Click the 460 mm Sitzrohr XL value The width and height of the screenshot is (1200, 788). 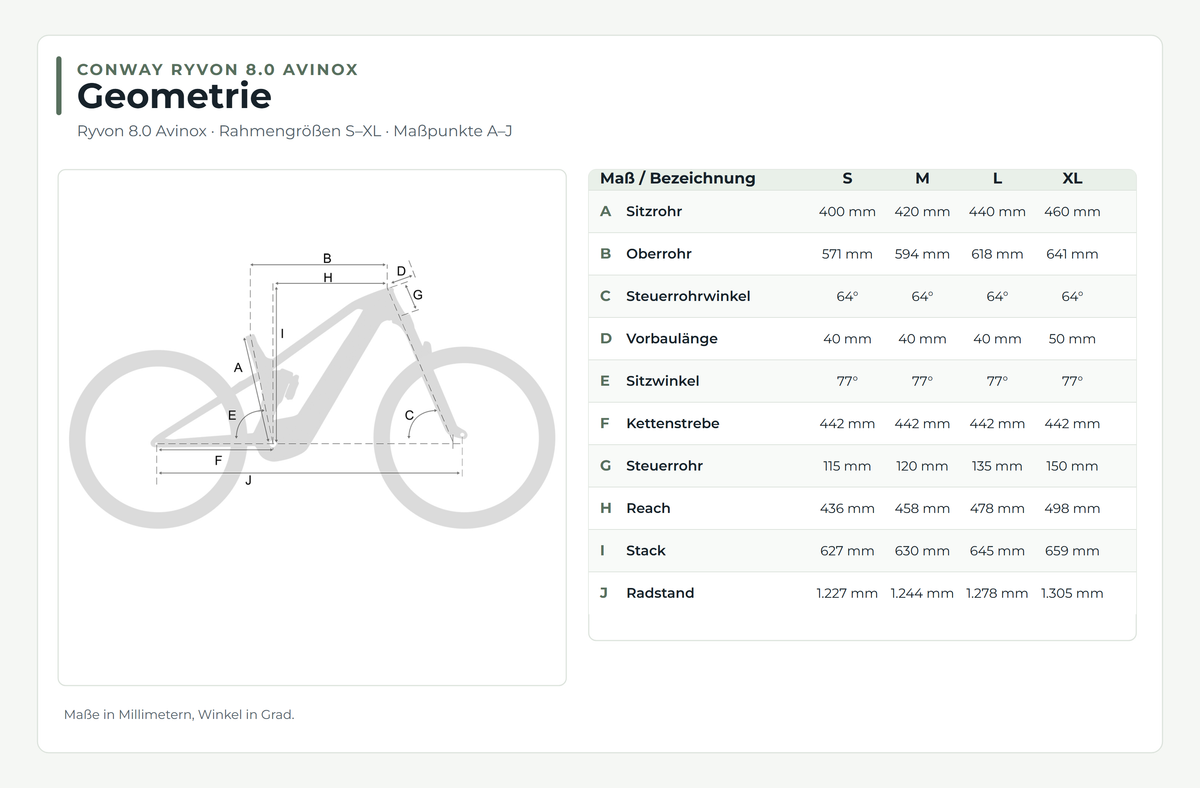point(1072,212)
